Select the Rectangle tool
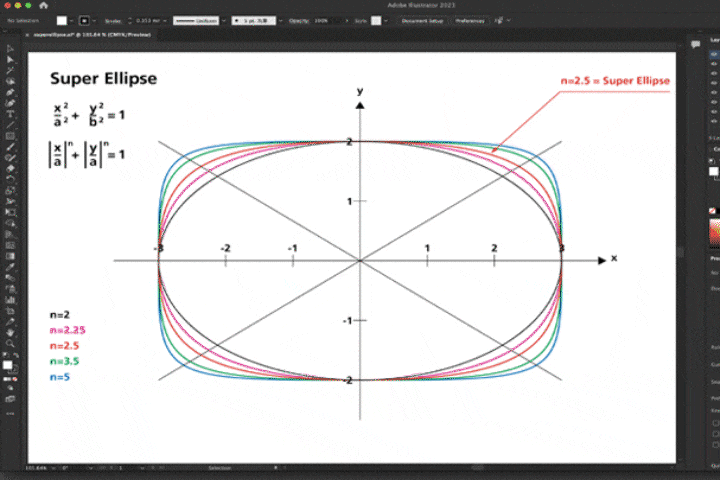This screenshot has height=480, width=720. [x=10, y=136]
